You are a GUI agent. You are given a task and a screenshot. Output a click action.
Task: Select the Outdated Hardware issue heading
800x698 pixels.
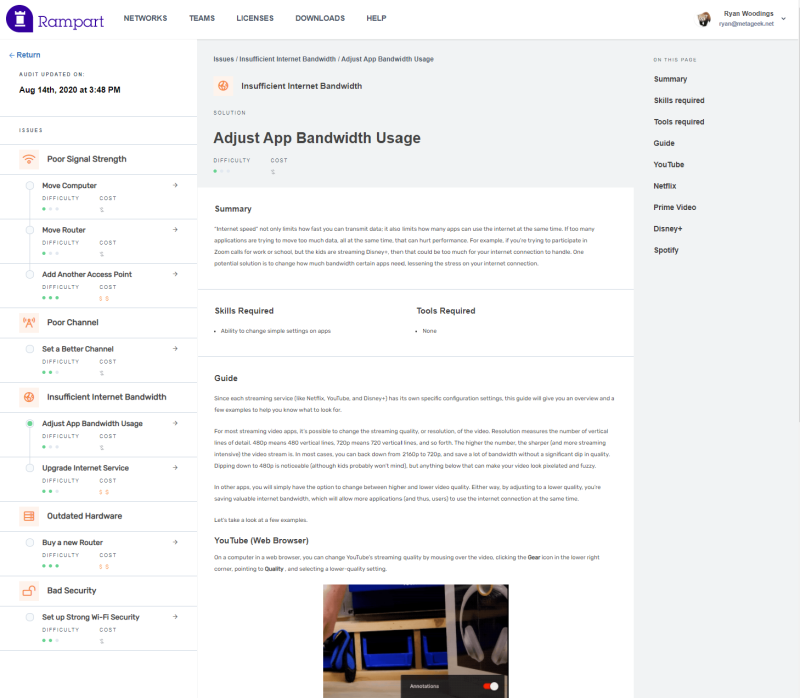tap(85, 516)
